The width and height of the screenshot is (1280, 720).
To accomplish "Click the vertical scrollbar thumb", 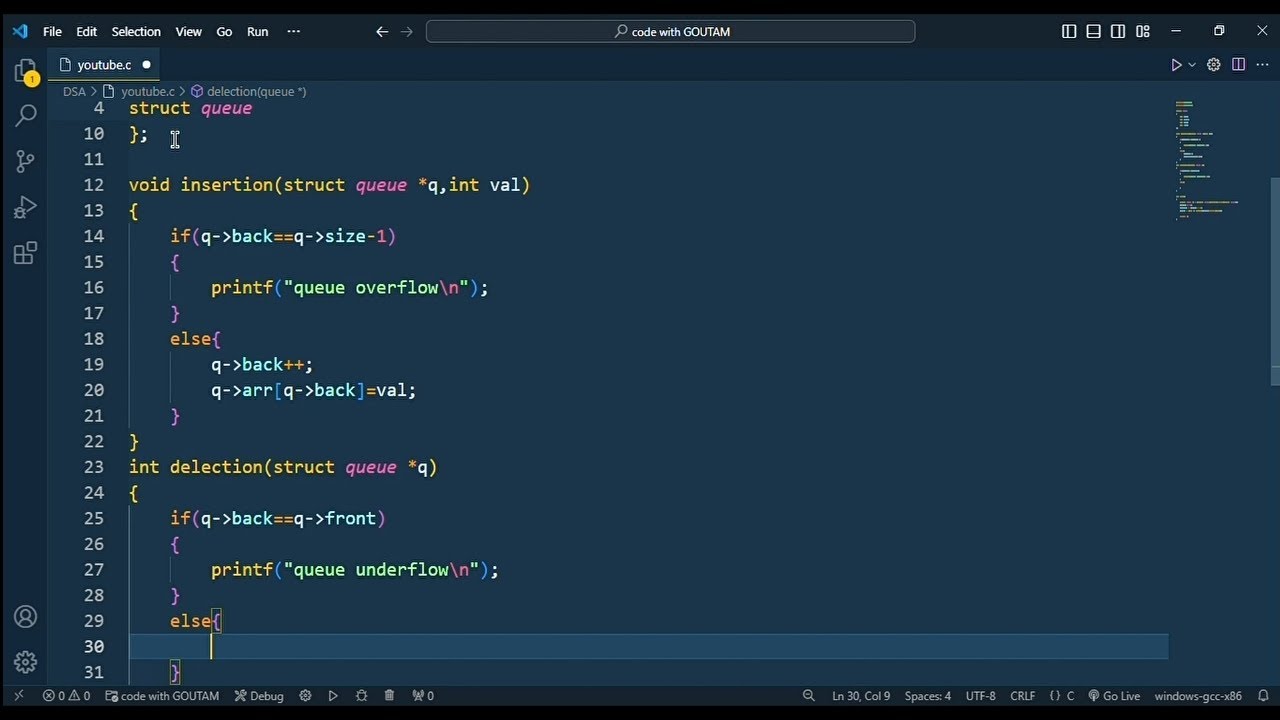I will click(x=1275, y=281).
